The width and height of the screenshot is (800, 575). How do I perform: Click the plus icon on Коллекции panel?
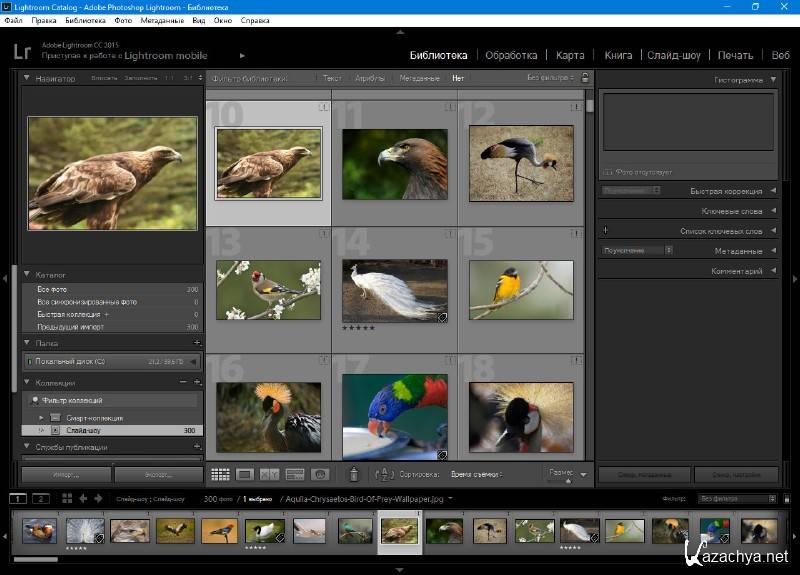click(x=197, y=382)
